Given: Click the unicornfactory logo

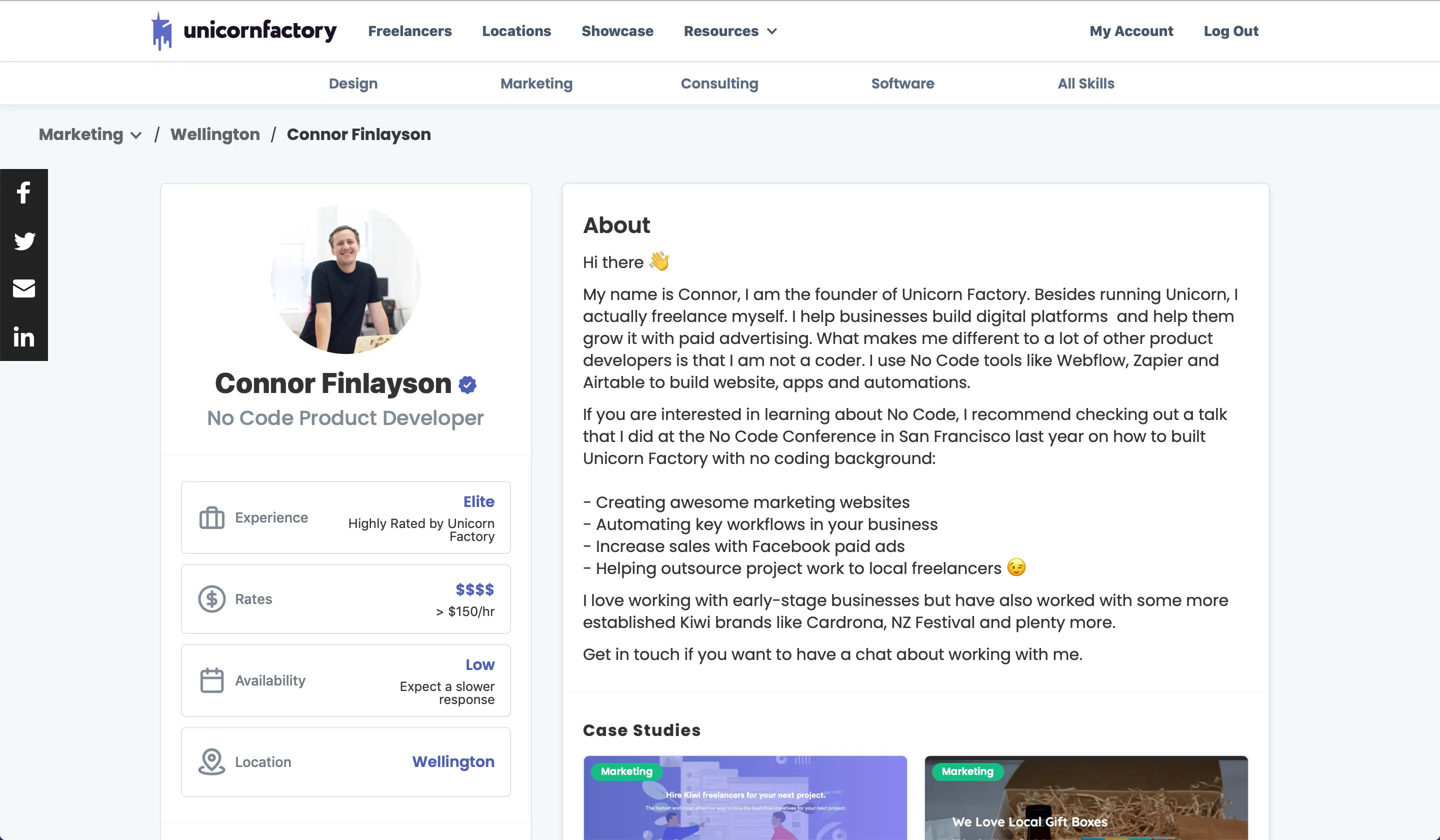Looking at the screenshot, I should tap(243, 31).
